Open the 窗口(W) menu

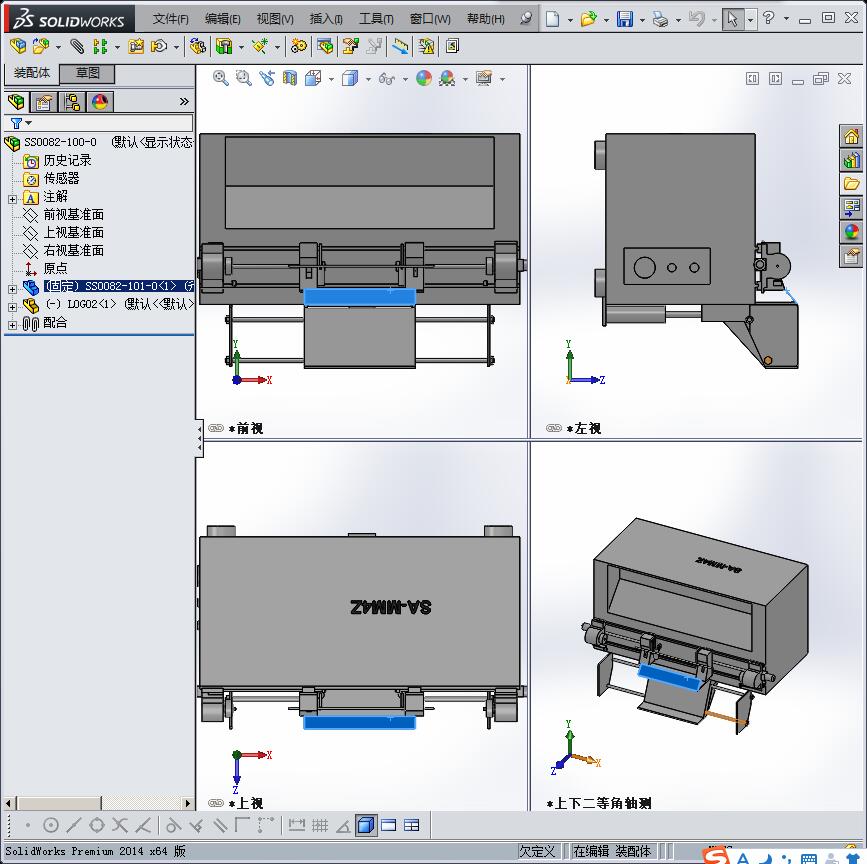[430, 19]
